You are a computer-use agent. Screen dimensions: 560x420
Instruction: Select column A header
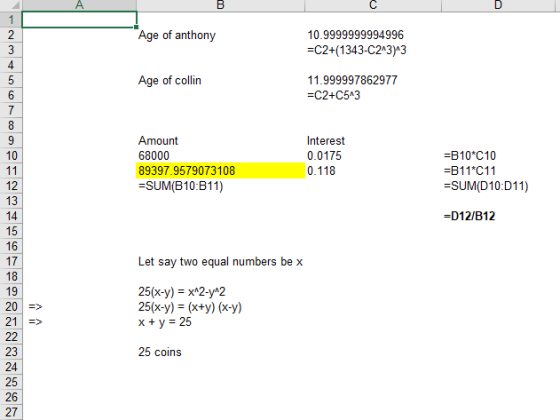pyautogui.click(x=79, y=5)
